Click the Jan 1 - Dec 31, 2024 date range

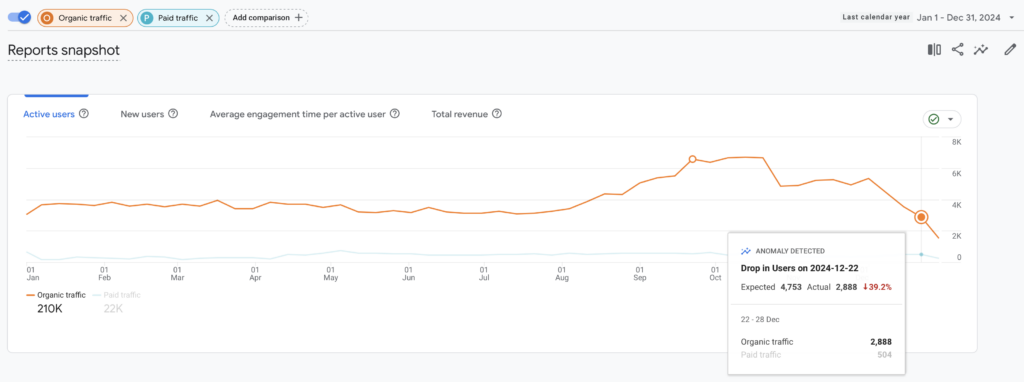(959, 18)
